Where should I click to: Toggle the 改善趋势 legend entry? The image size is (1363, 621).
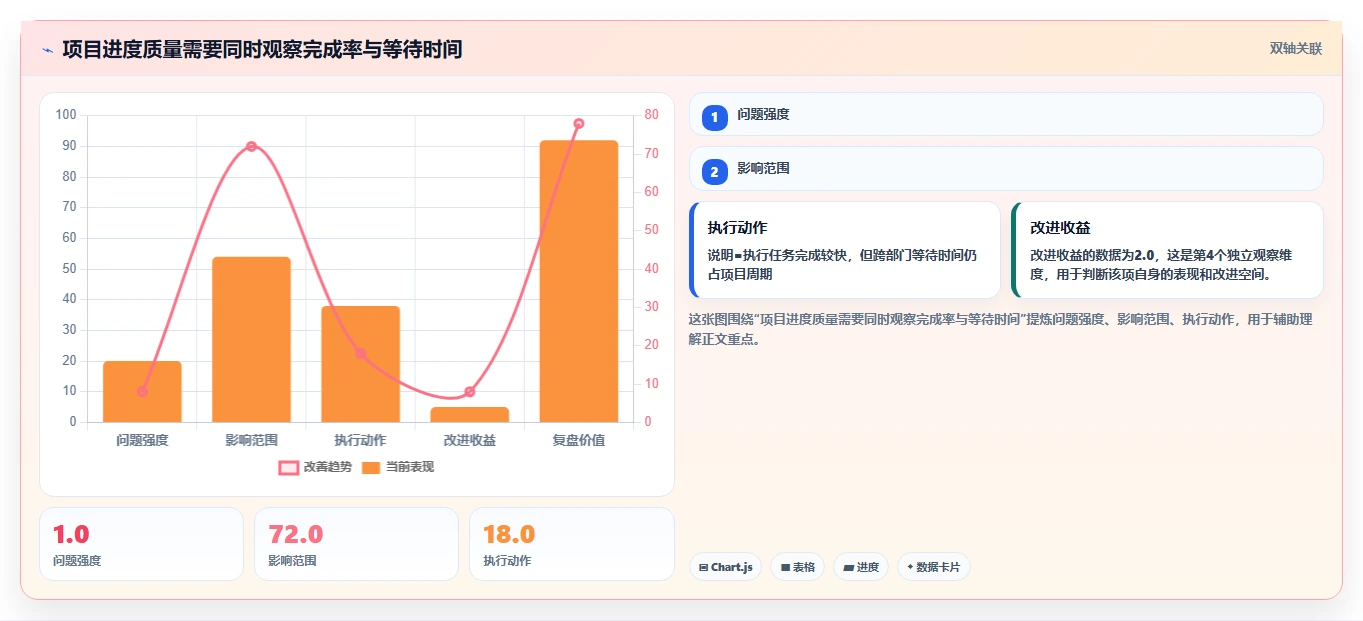pos(315,467)
